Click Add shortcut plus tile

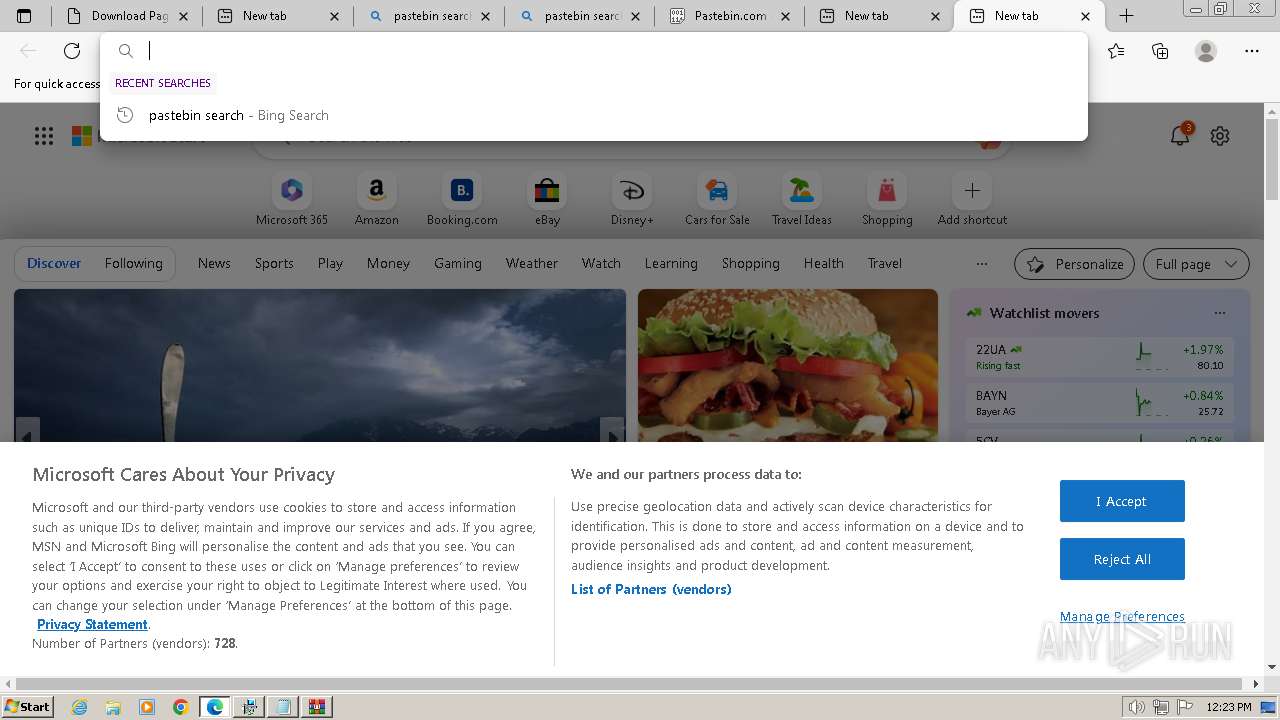point(972,200)
